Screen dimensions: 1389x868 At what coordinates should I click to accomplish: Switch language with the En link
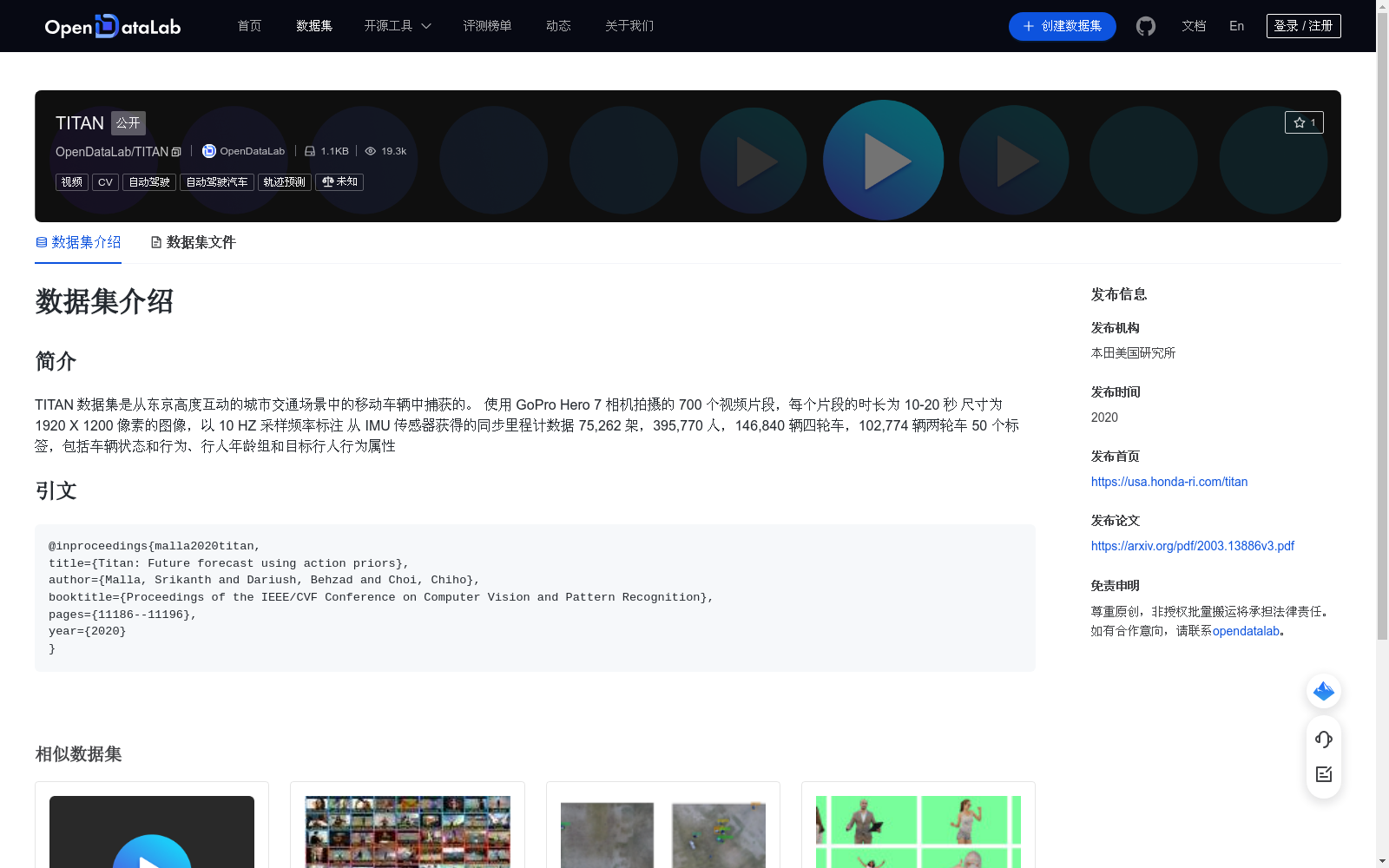1237,26
